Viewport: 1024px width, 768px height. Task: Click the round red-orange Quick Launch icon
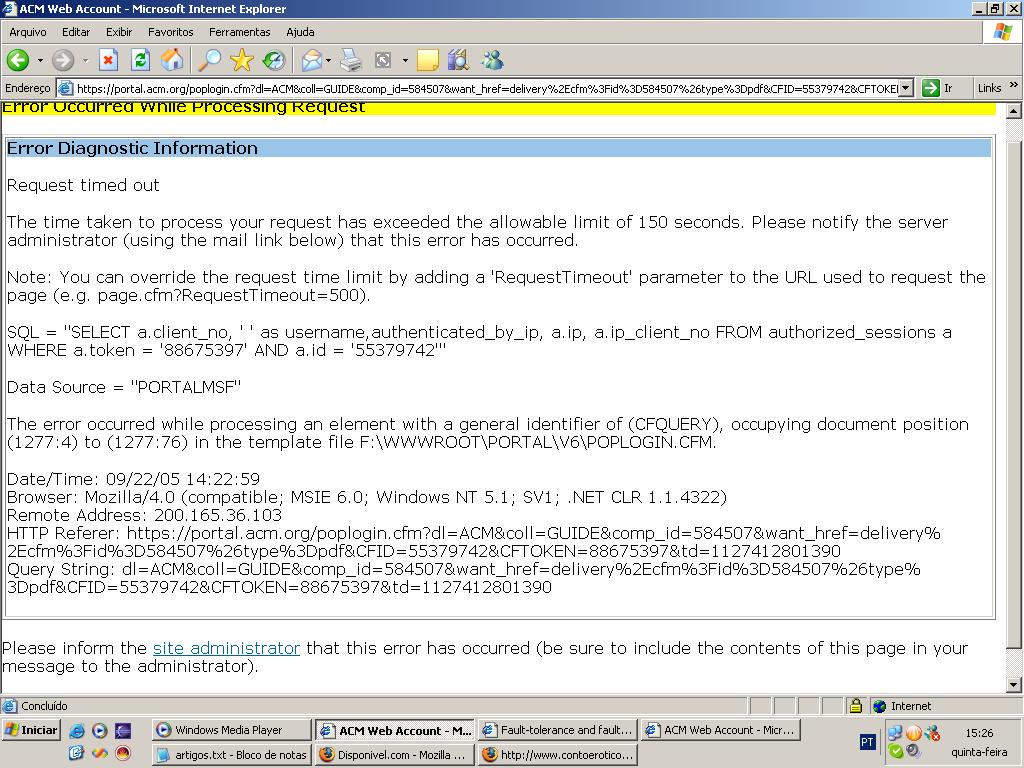[x=122, y=753]
